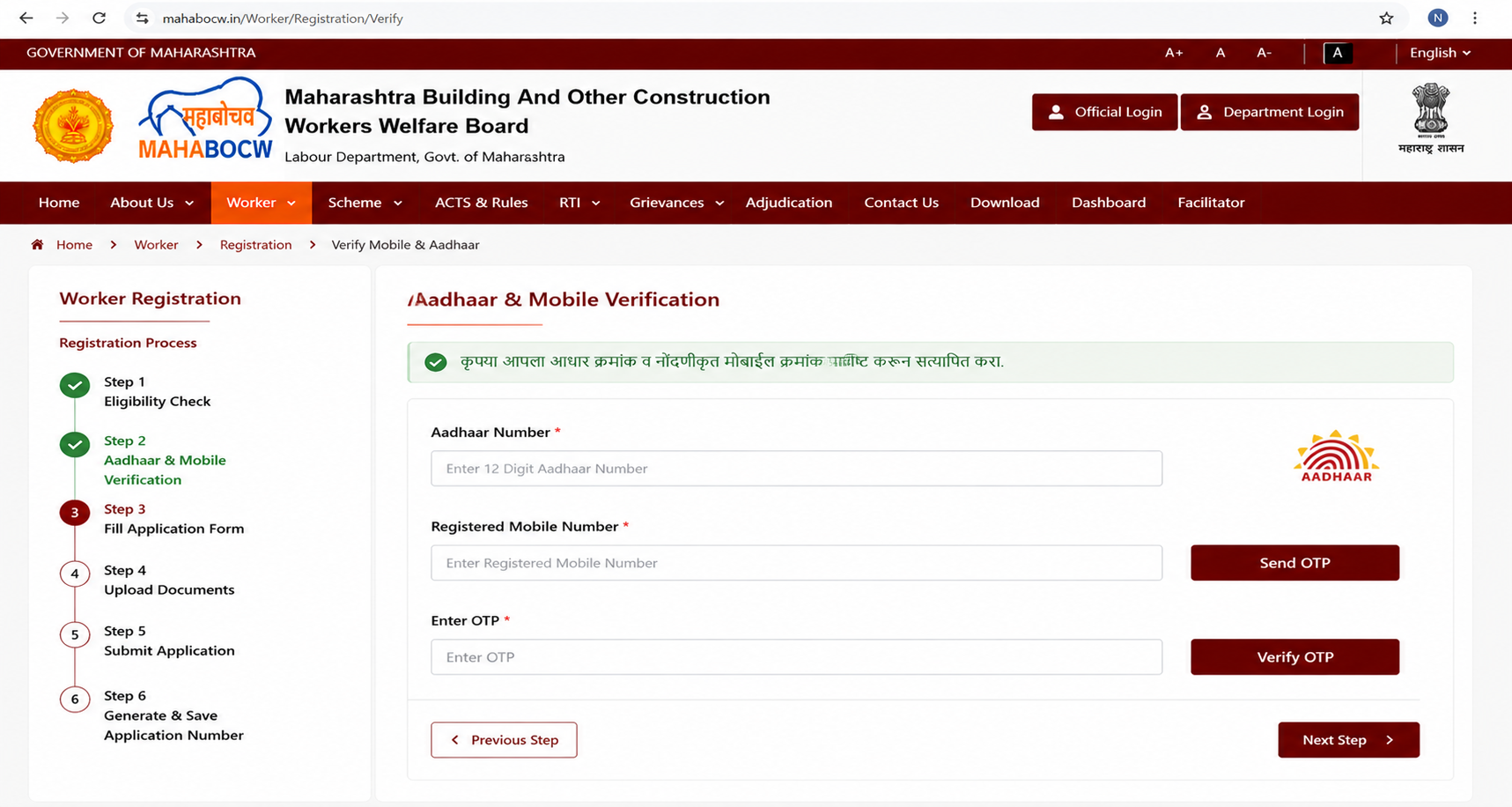Open the Home nav item
Image resolution: width=1512 pixels, height=807 pixels.
tap(59, 203)
